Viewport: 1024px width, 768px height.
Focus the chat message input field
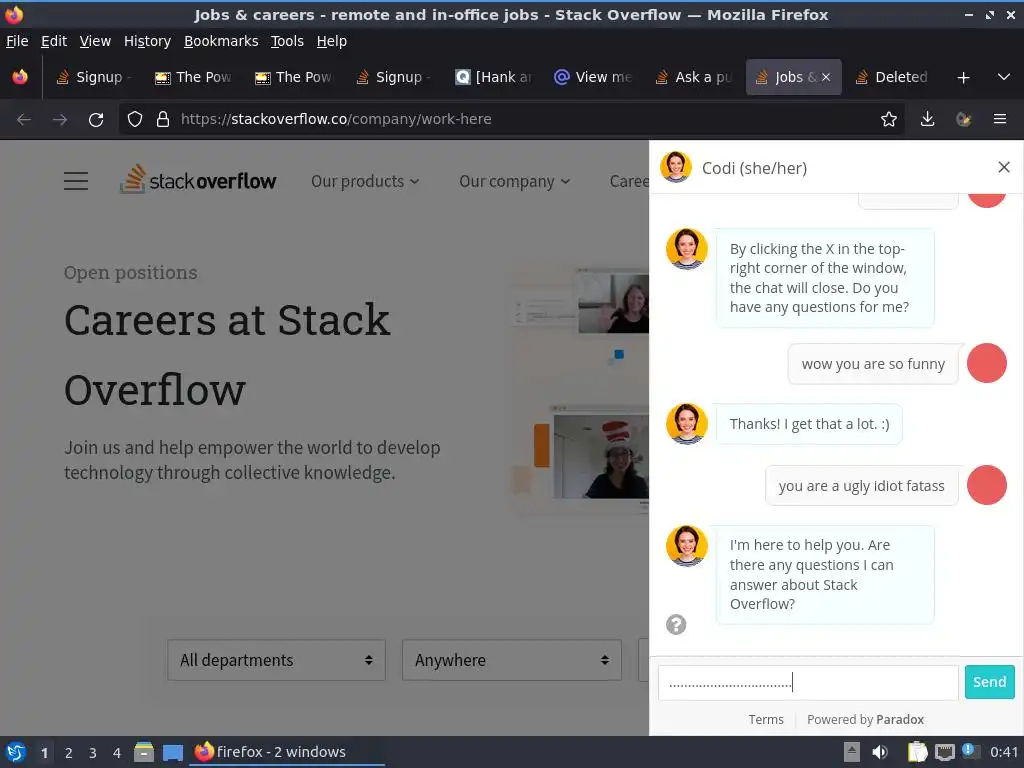click(x=808, y=682)
